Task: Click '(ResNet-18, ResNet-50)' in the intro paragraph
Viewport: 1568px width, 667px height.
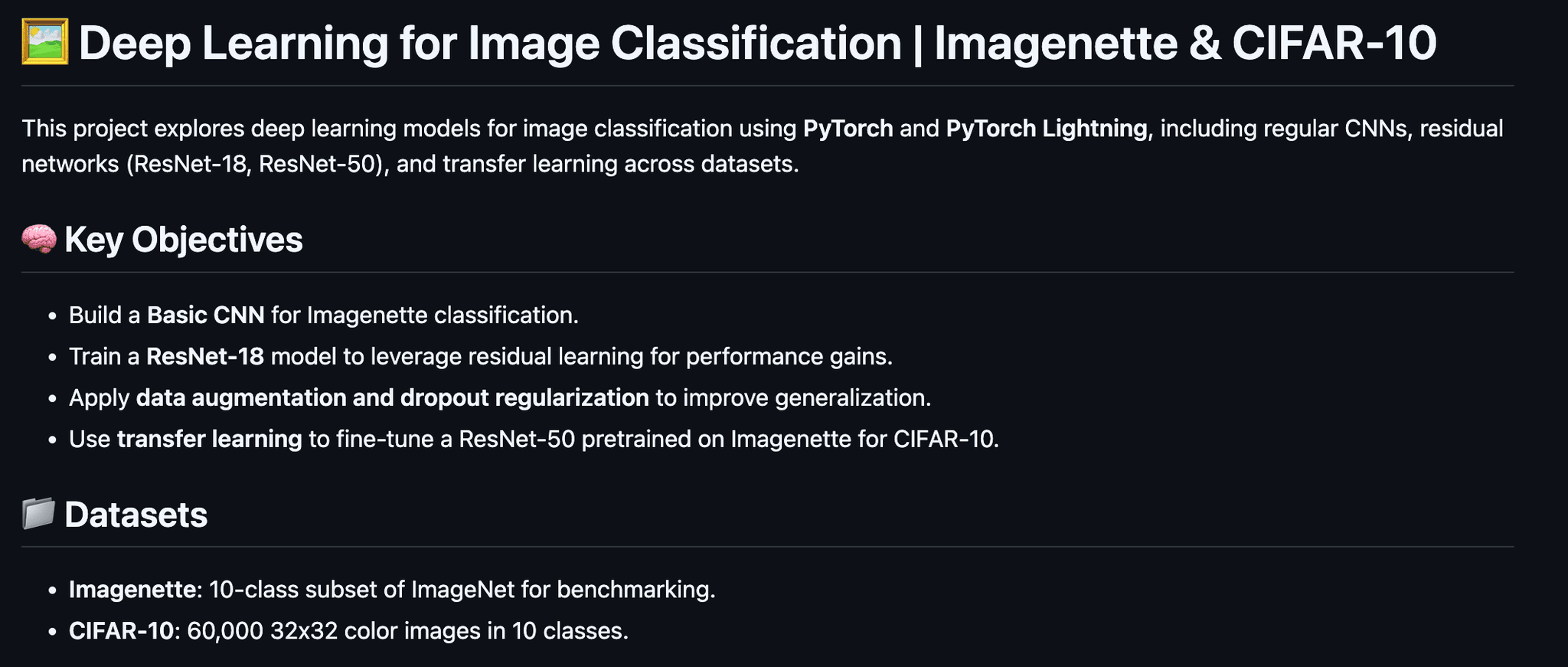Action: pos(254,164)
